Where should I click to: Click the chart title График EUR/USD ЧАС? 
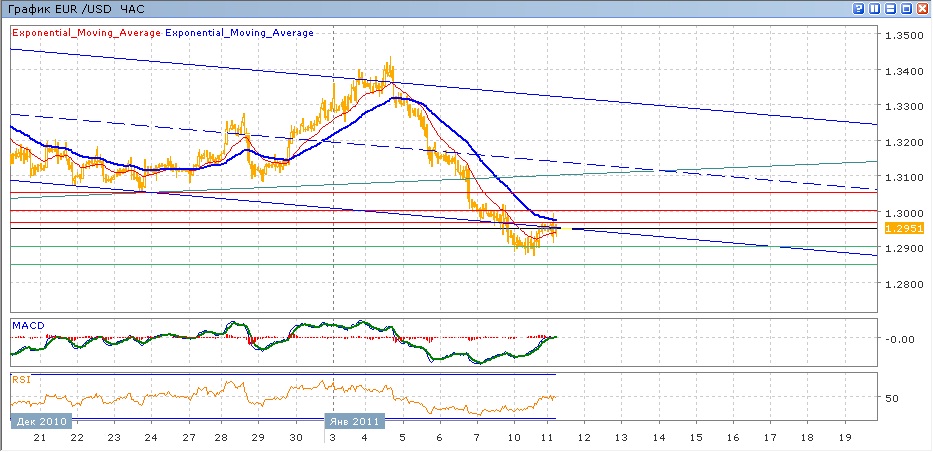point(75,8)
